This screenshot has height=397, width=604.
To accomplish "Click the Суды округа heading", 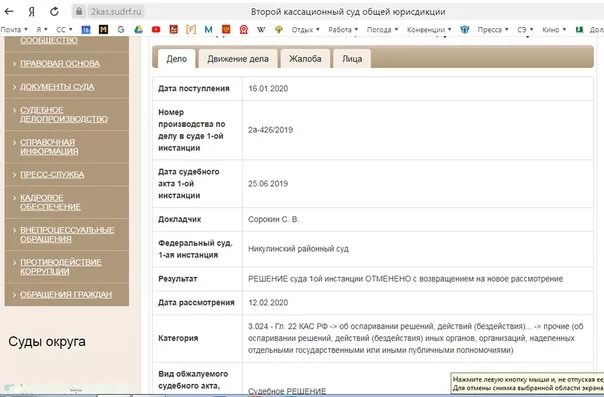I will click(x=47, y=342).
